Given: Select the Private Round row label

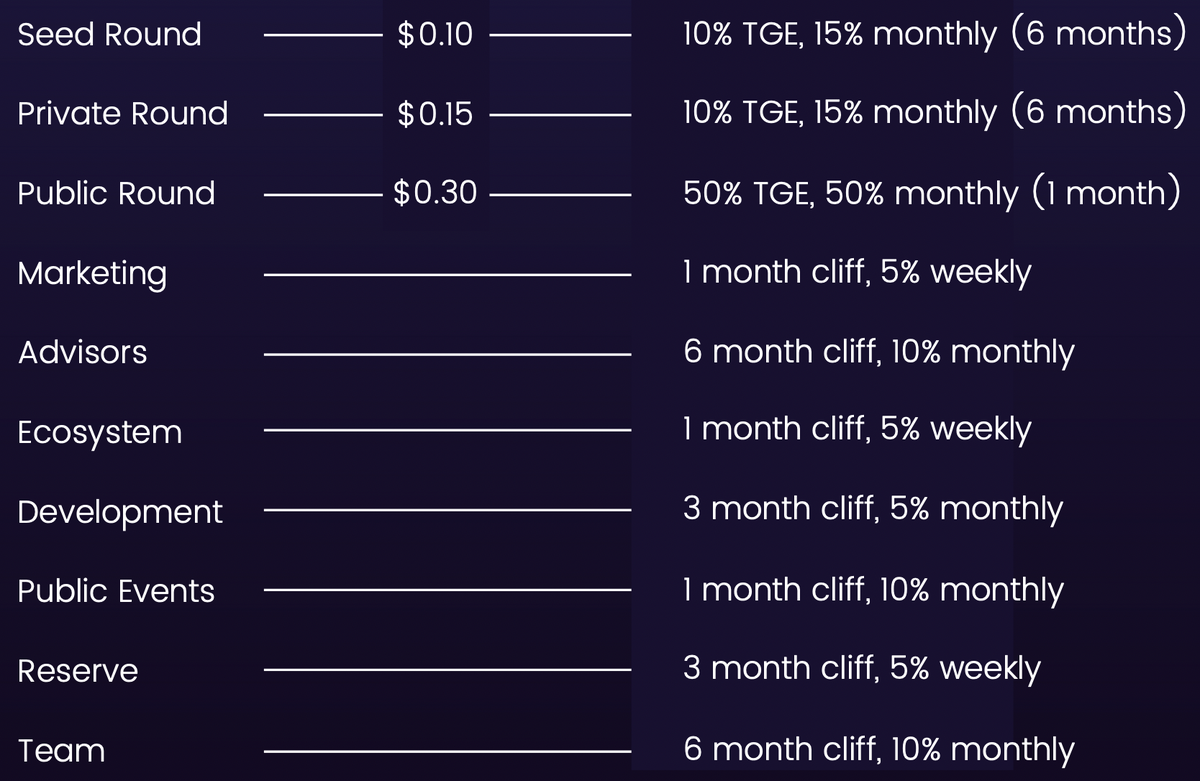Looking at the screenshot, I should (122, 114).
